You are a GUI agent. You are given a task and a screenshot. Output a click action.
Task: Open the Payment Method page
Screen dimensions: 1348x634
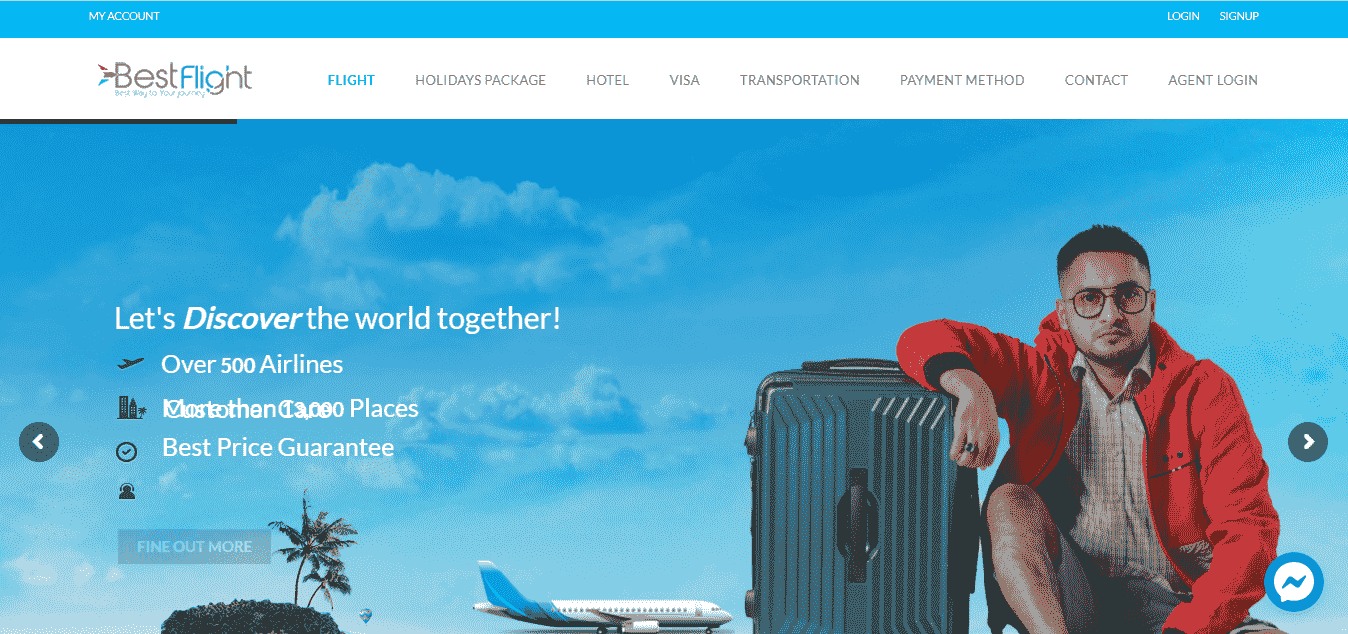(962, 80)
